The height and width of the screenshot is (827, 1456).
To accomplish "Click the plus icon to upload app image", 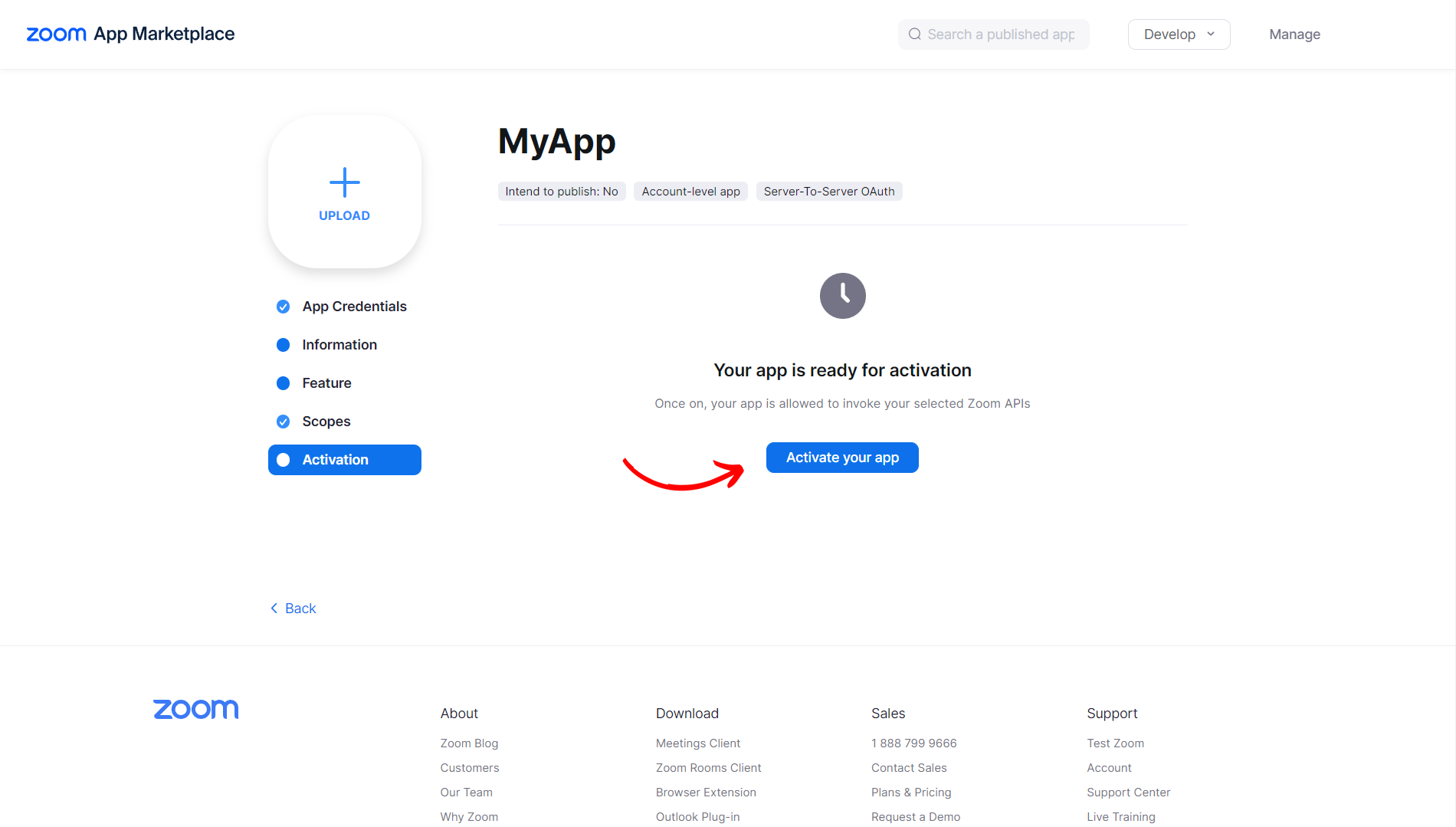I will tap(345, 182).
